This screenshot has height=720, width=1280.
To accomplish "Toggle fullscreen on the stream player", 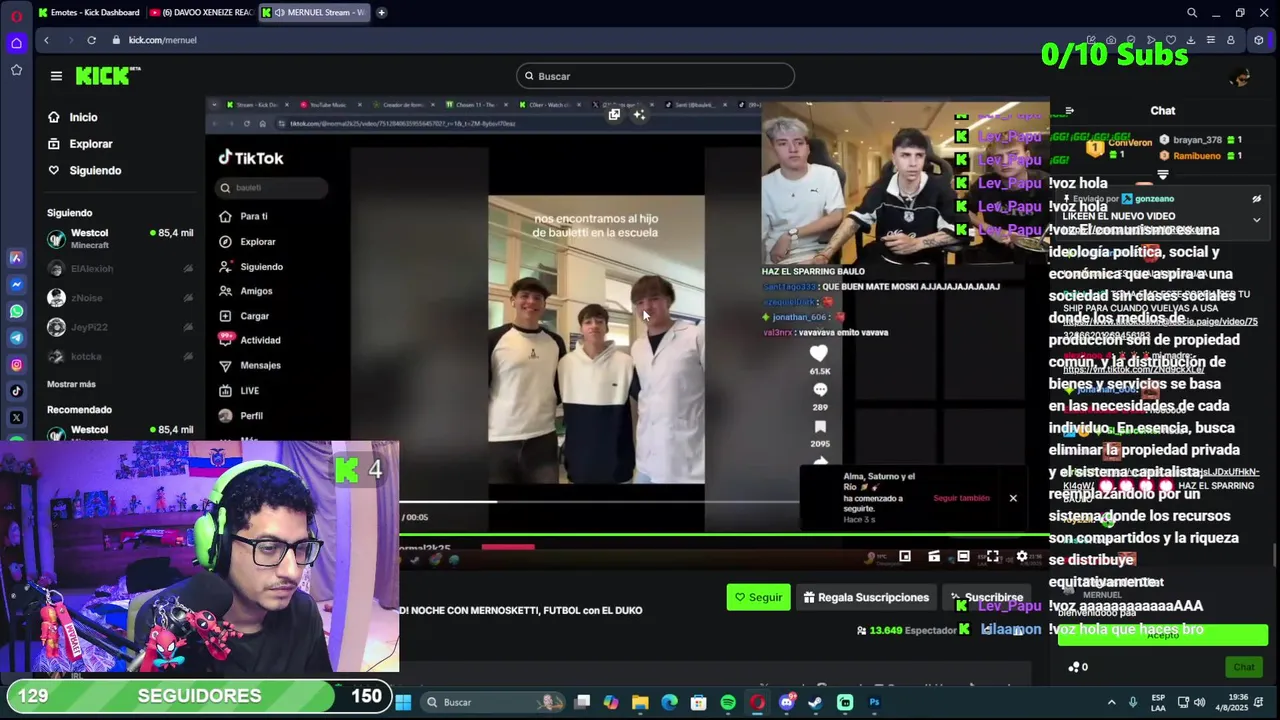I will pyautogui.click(x=993, y=557).
